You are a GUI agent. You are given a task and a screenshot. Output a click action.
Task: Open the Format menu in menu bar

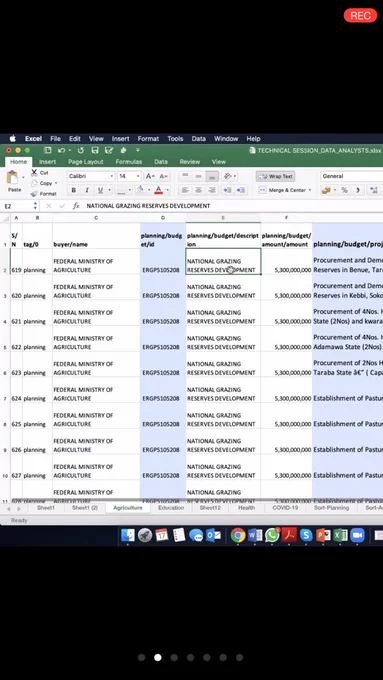148,139
